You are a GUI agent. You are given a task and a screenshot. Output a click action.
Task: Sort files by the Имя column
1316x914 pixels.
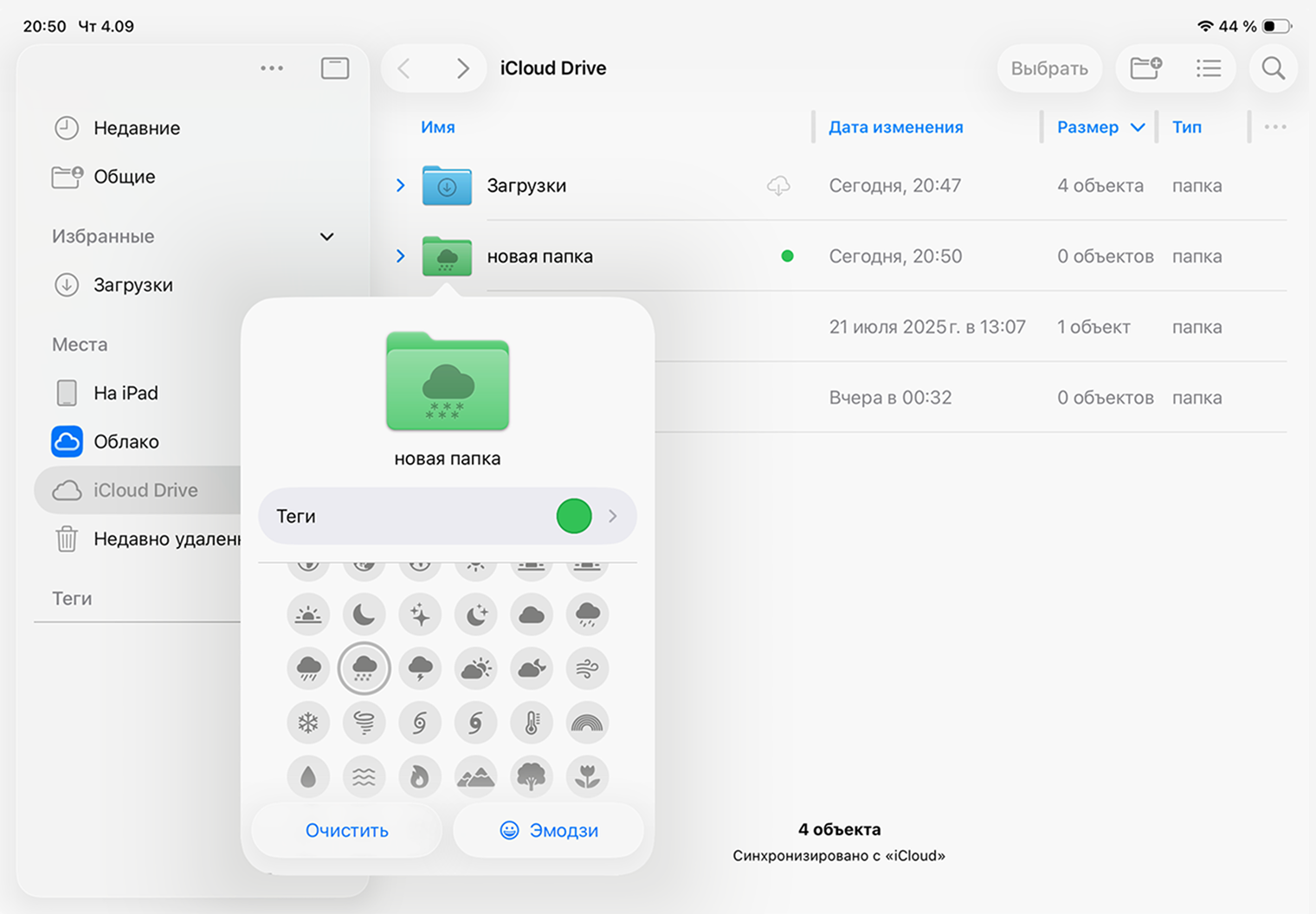[438, 127]
